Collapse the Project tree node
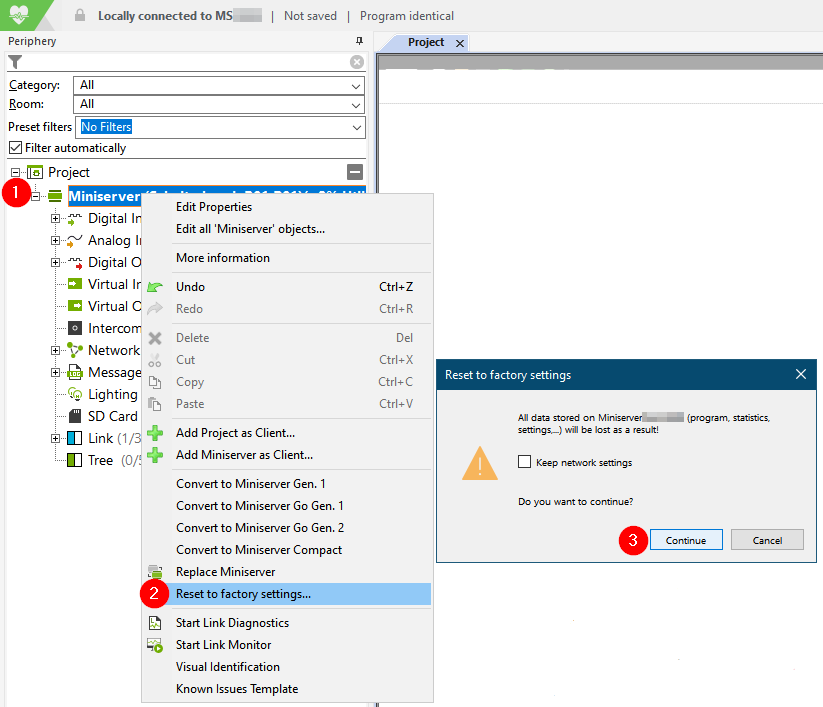Viewport: 823px width, 707px height. pyautogui.click(x=16, y=172)
